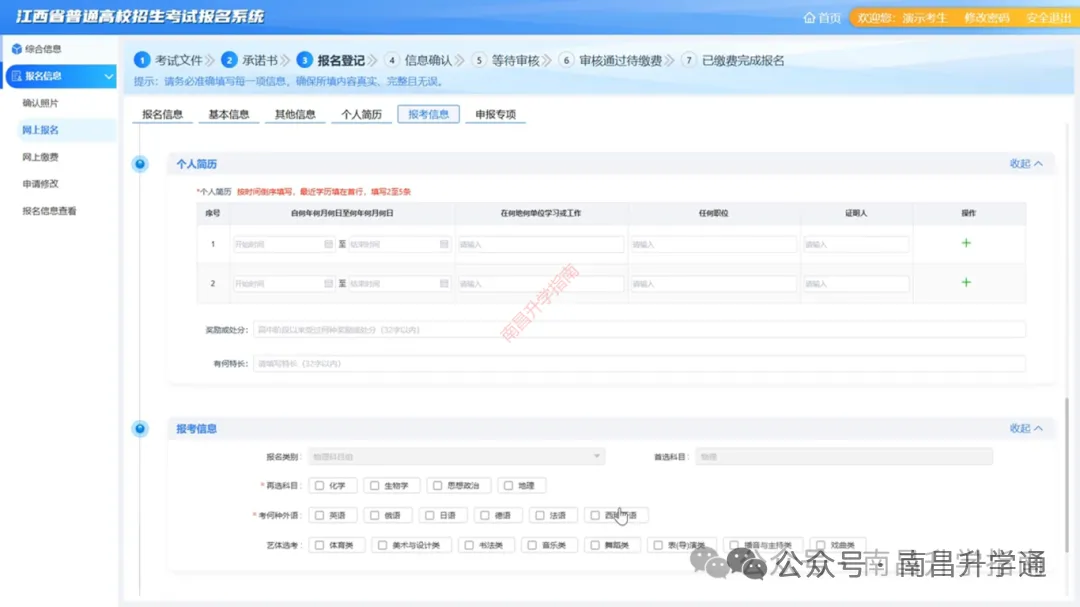This screenshot has width=1080, height=607.
Task: Click step 7 circle 已缴费完成报名
Action: point(689,61)
